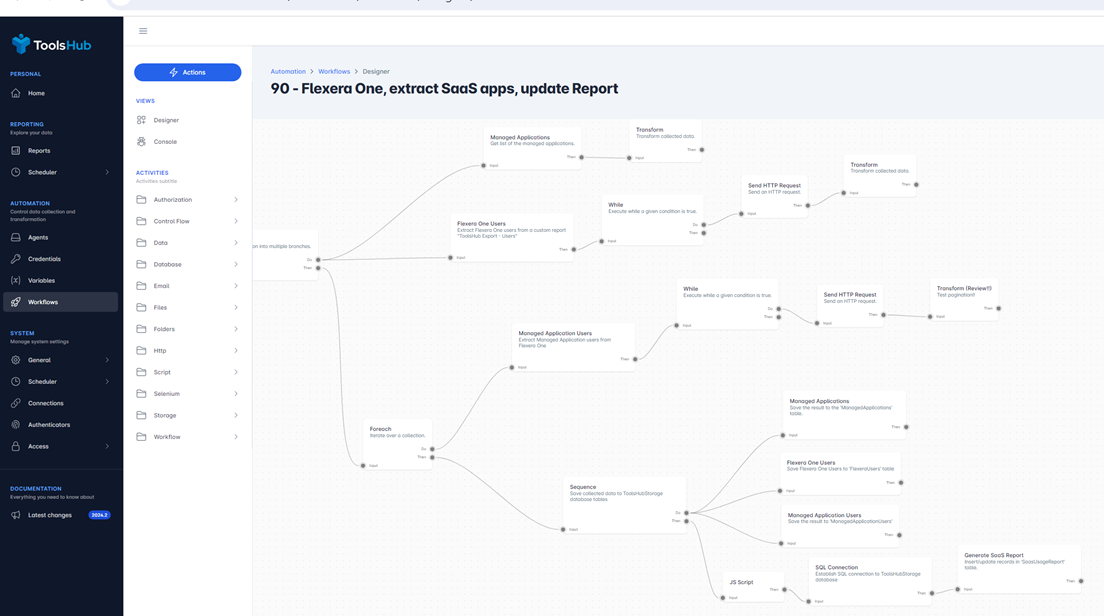Click the ToolsHub logo
Screen dimensions: 1104x616
click(51, 44)
